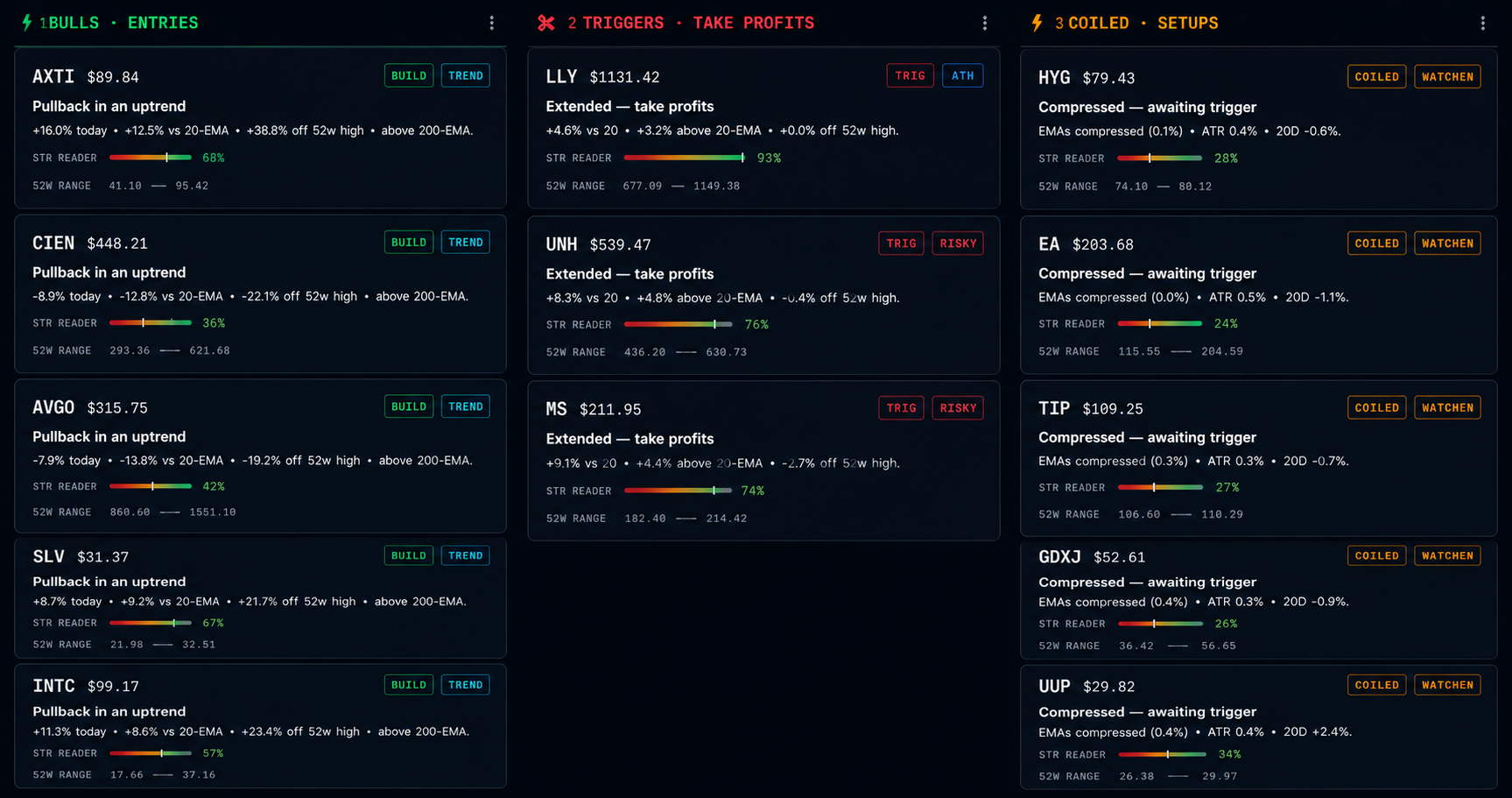Open the Coiled Setups column kebab menu

[x=1482, y=23]
